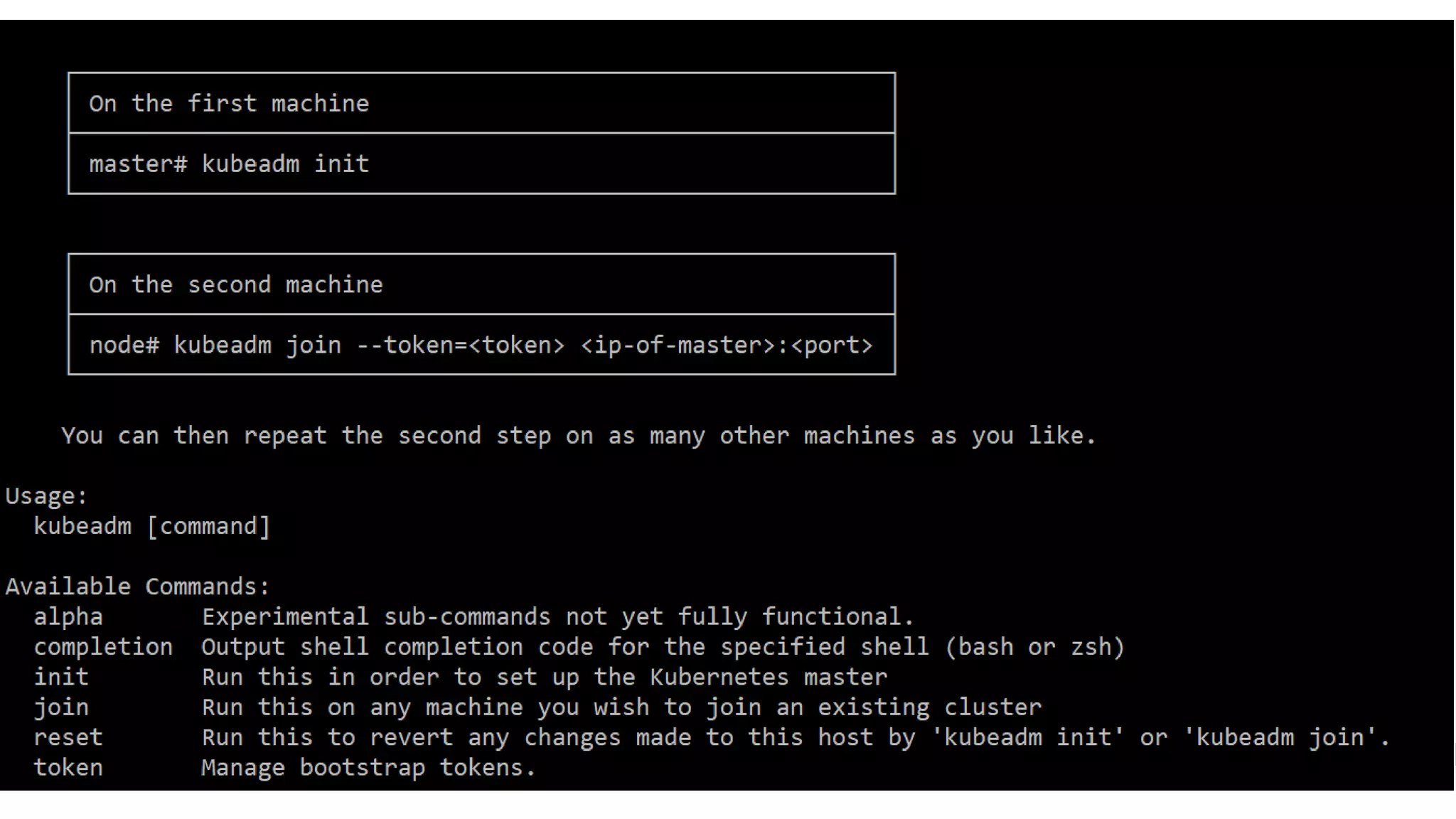Click the 'master# kubeadm init' command line
Viewport: 1456px width, 819px height.
point(228,164)
